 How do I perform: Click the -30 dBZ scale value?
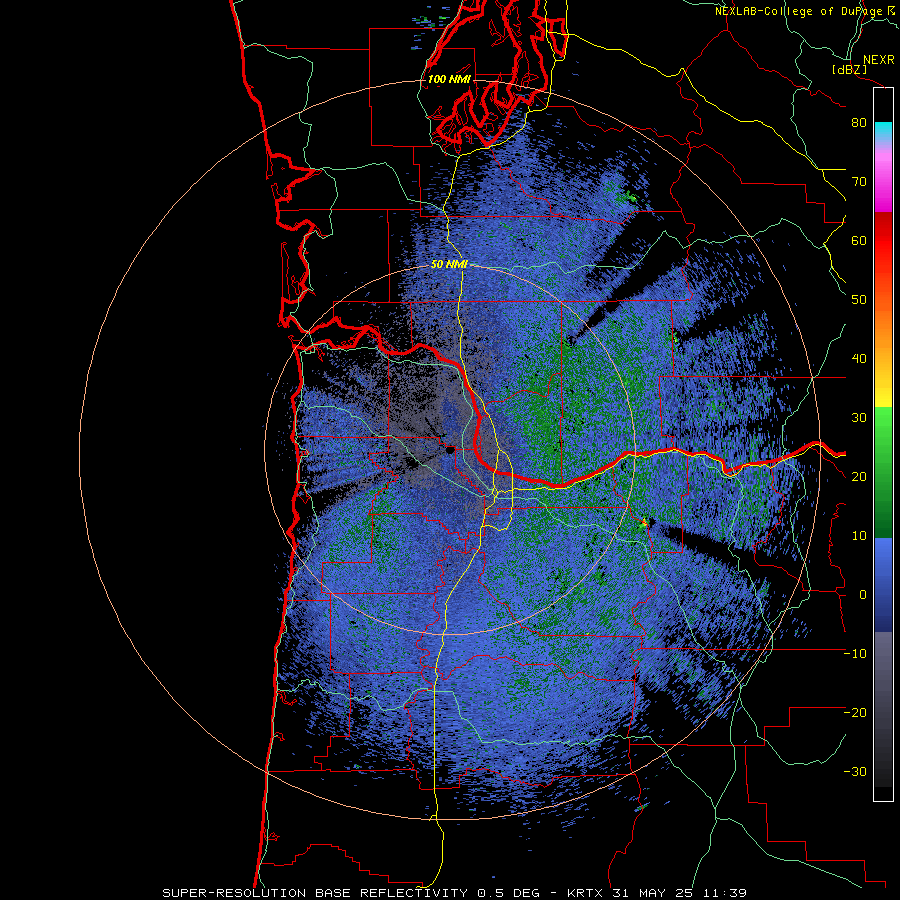[855, 771]
